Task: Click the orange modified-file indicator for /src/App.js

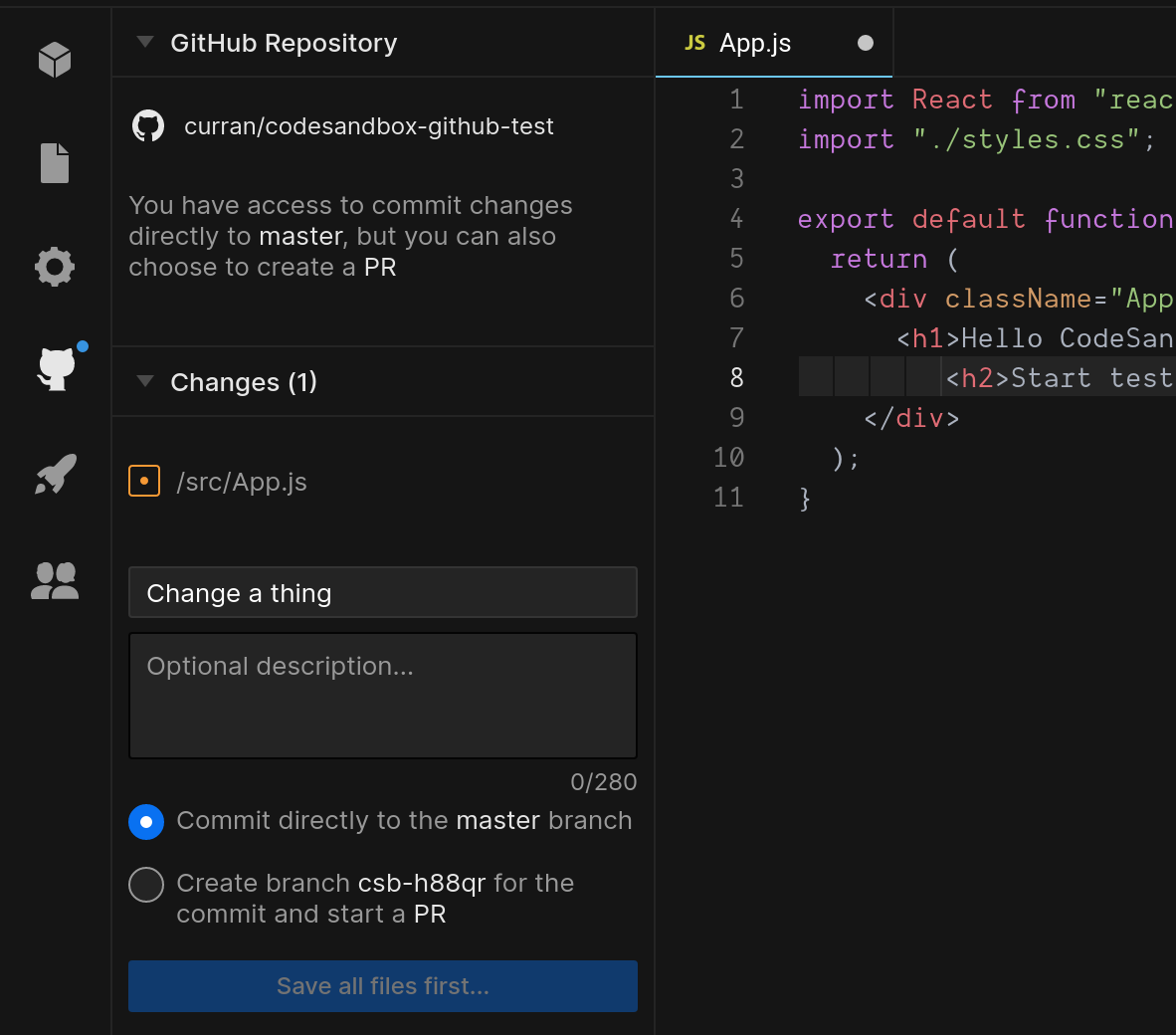Action: (x=144, y=481)
